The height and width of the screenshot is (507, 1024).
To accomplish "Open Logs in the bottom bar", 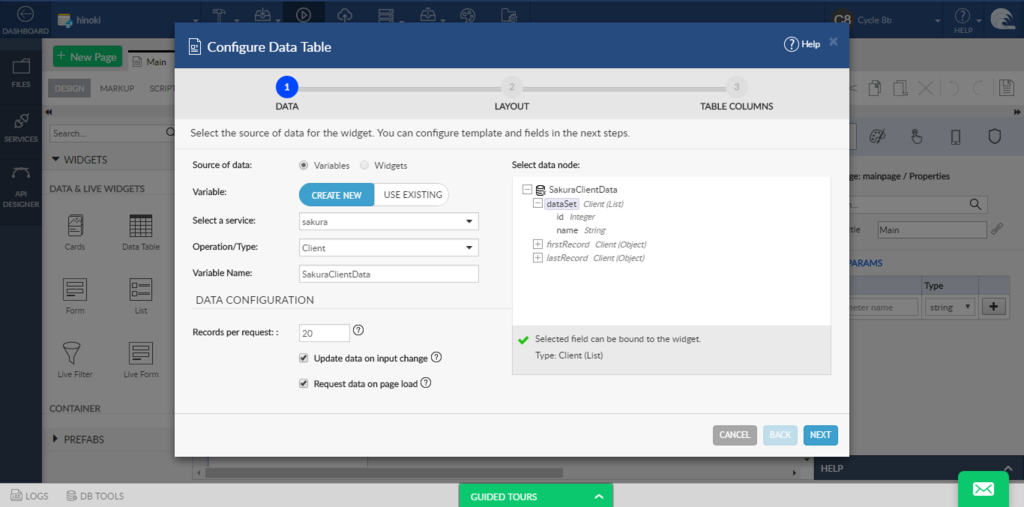I will click(x=29, y=496).
